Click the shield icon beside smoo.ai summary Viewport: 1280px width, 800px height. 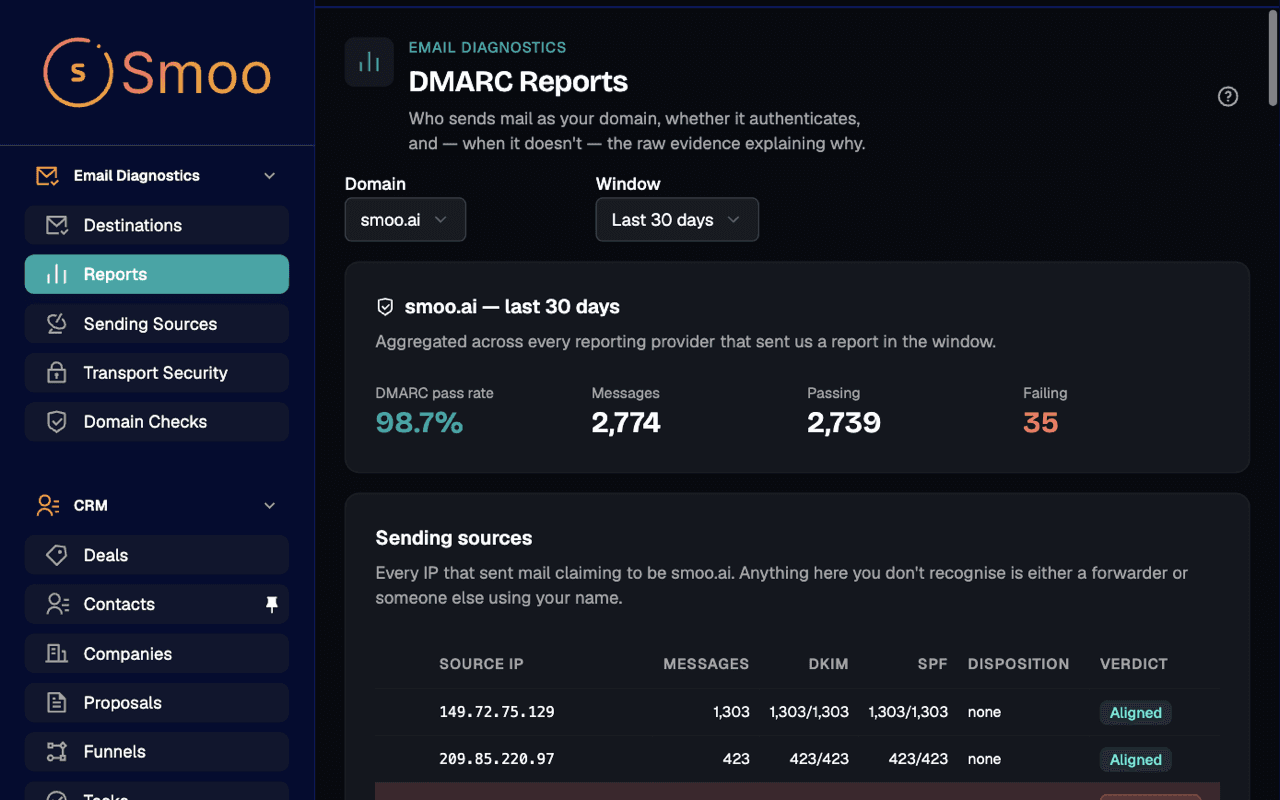385,307
